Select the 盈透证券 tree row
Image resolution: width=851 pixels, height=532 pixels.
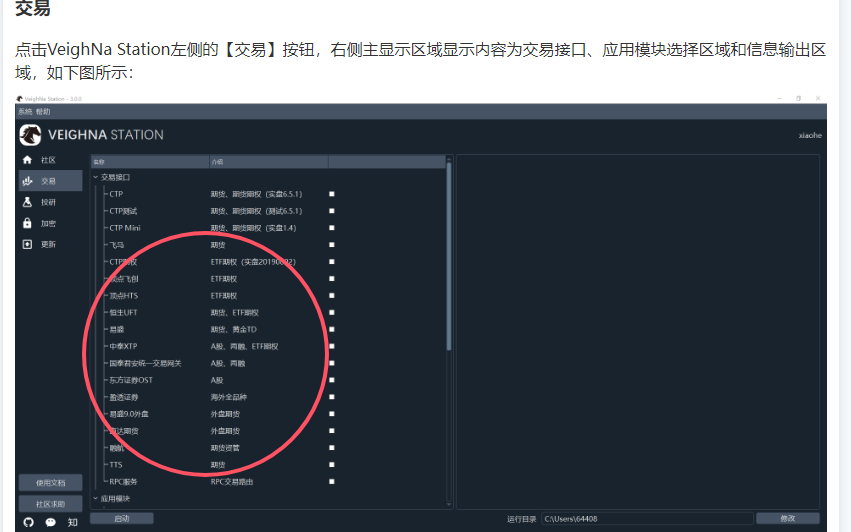click(268, 397)
